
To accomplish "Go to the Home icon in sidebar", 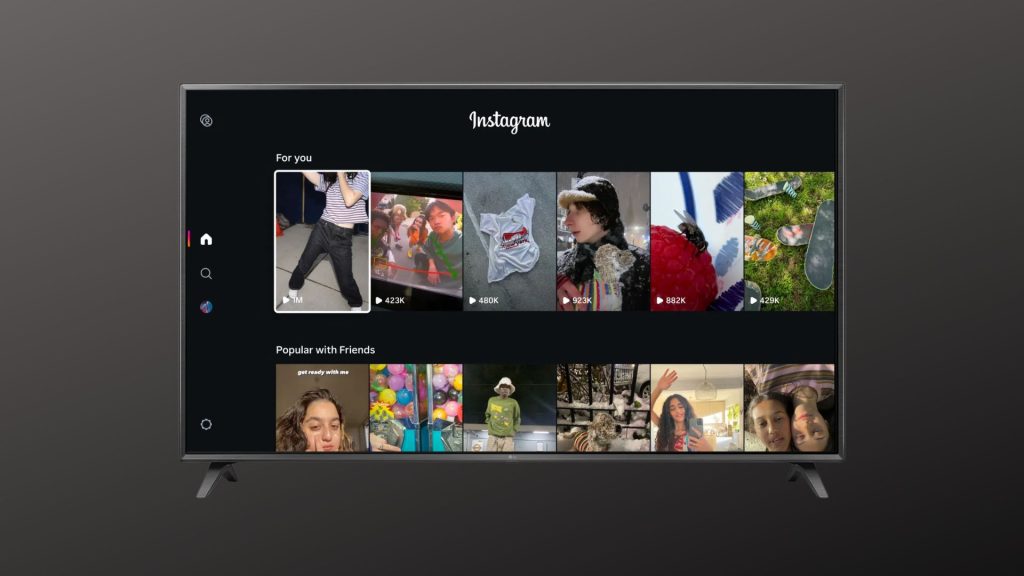I will coord(206,239).
